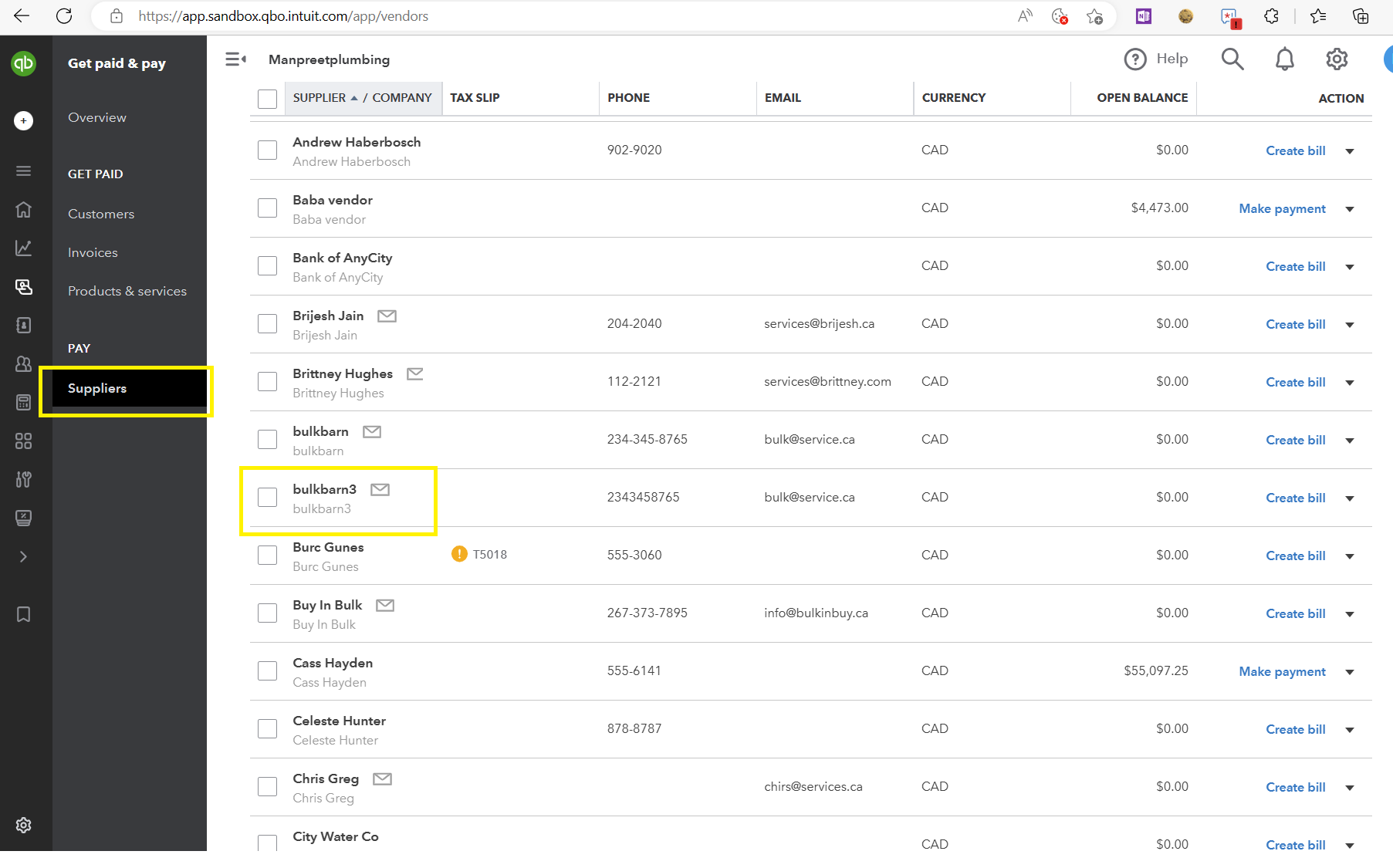Open action dropdown for Cass Hayden
Screen dimensions: 1393x868
1350,672
